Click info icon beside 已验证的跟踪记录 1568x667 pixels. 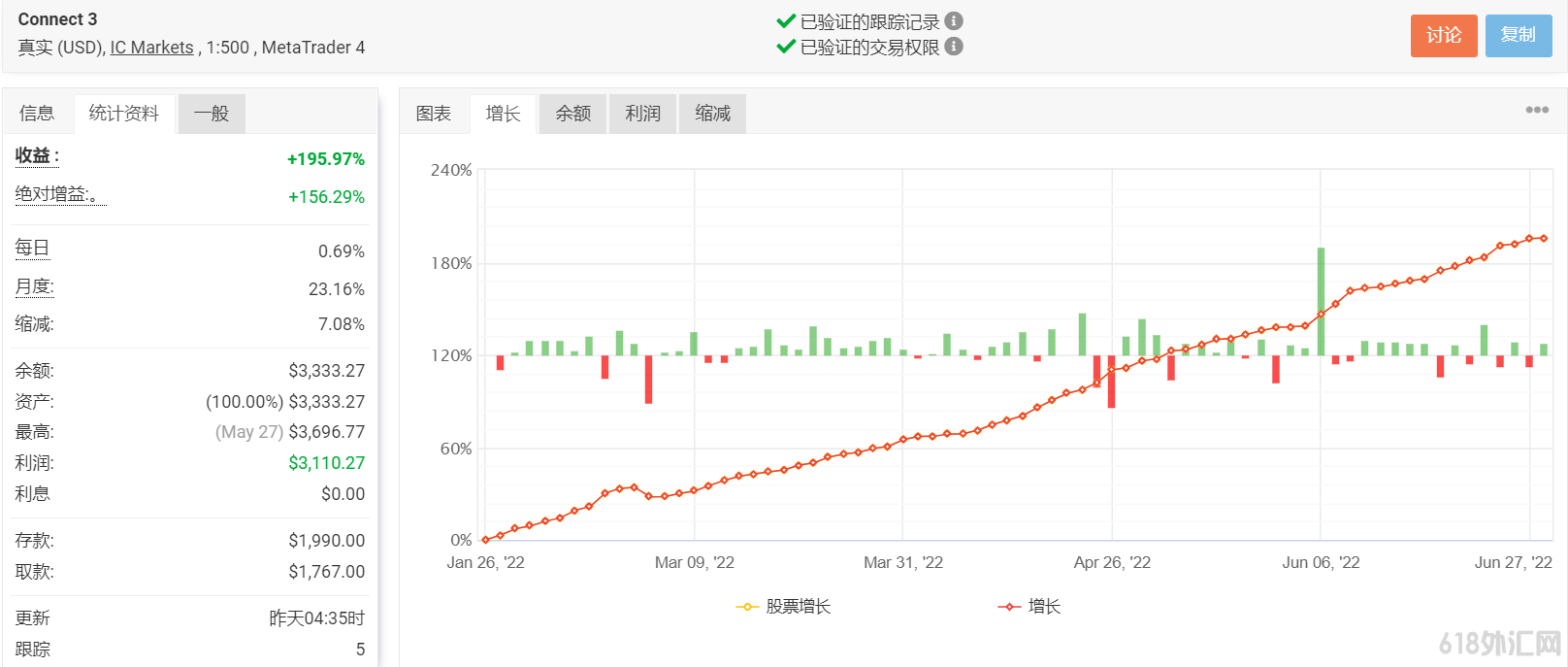[954, 20]
